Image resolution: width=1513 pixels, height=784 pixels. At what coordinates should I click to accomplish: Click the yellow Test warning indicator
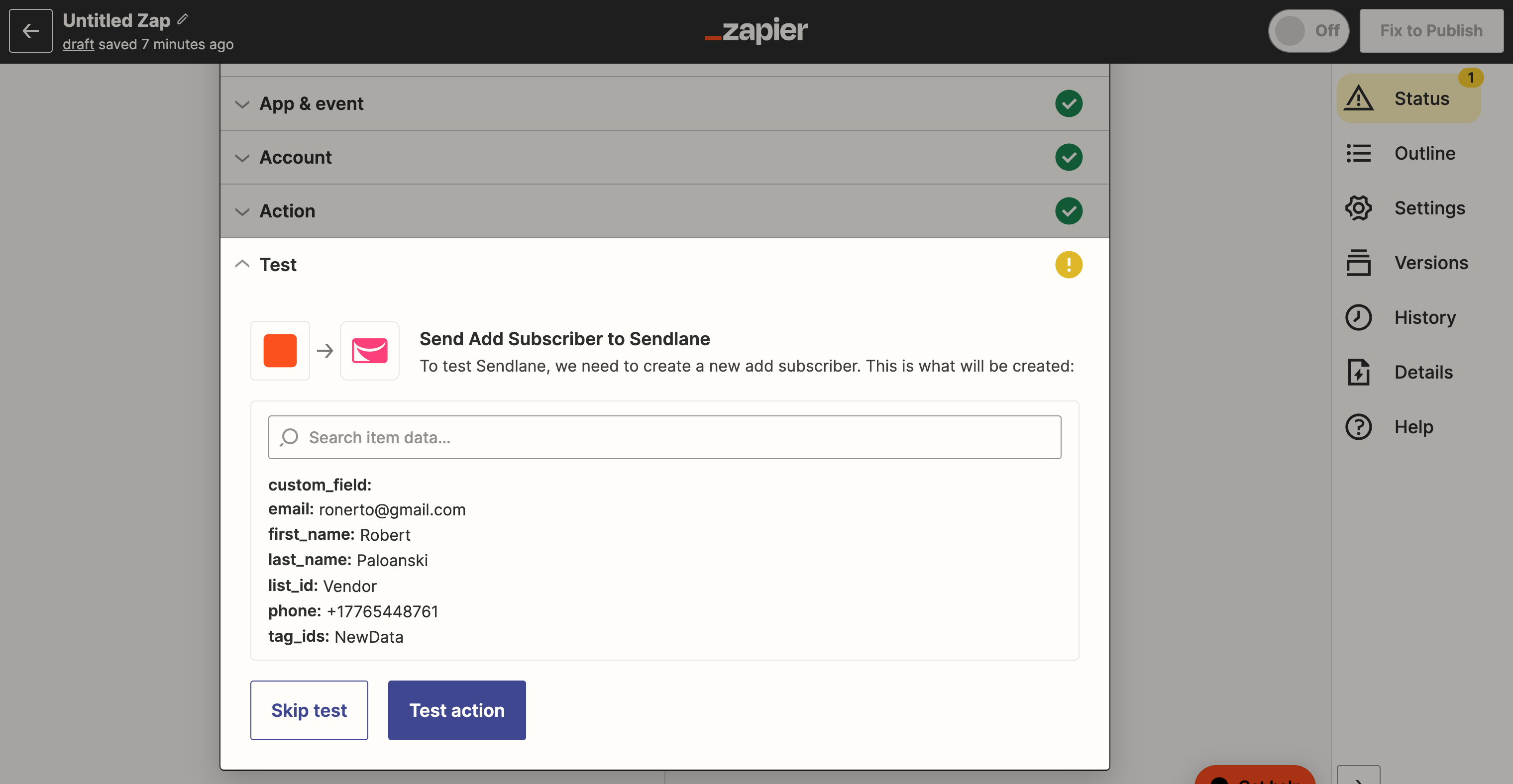1069,265
